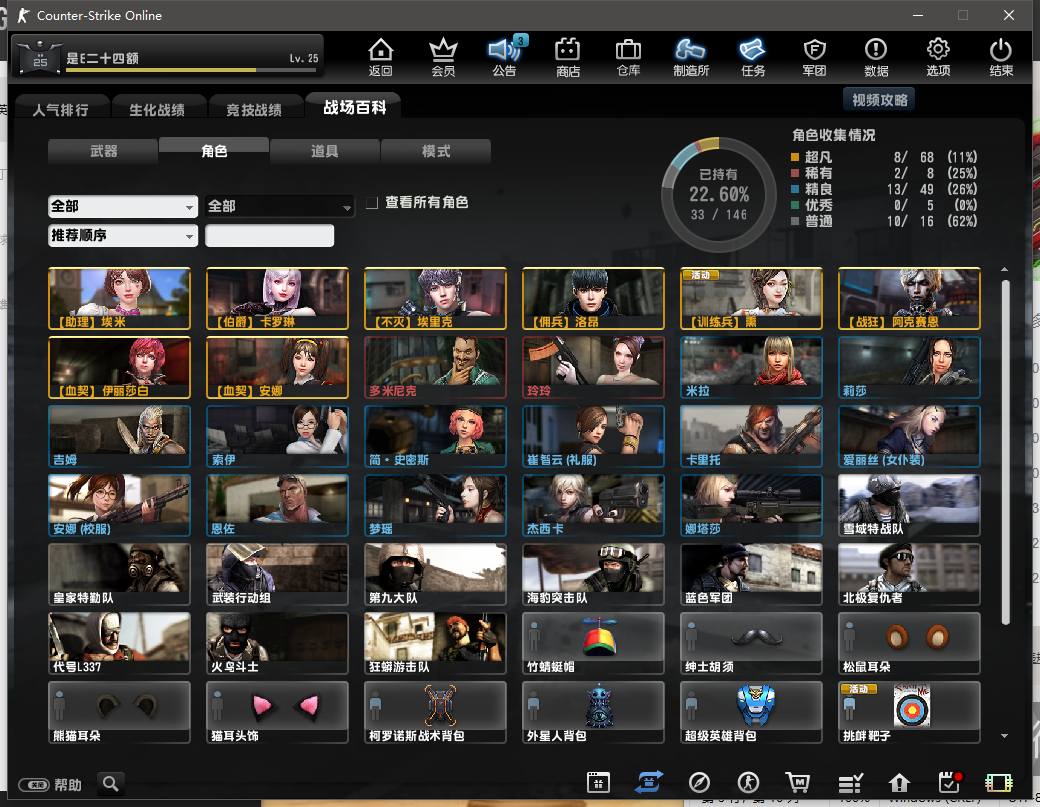The width and height of the screenshot is (1040, 807).
Task: Open the 会员 crown icon
Action: 443,56
